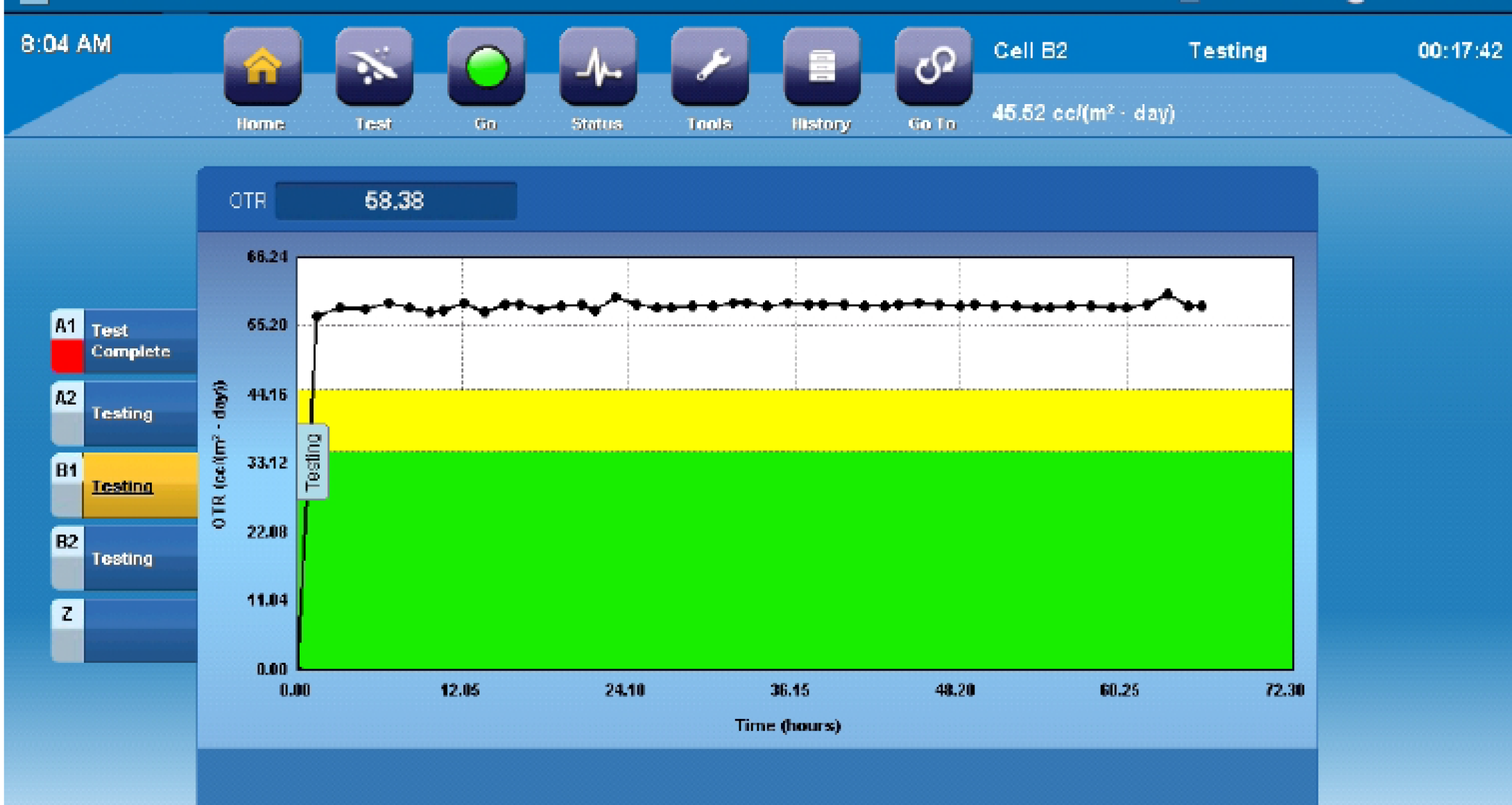Image resolution: width=1512 pixels, height=805 pixels.
Task: Click the elapsed time 00:17:42 display
Action: click(x=1459, y=51)
